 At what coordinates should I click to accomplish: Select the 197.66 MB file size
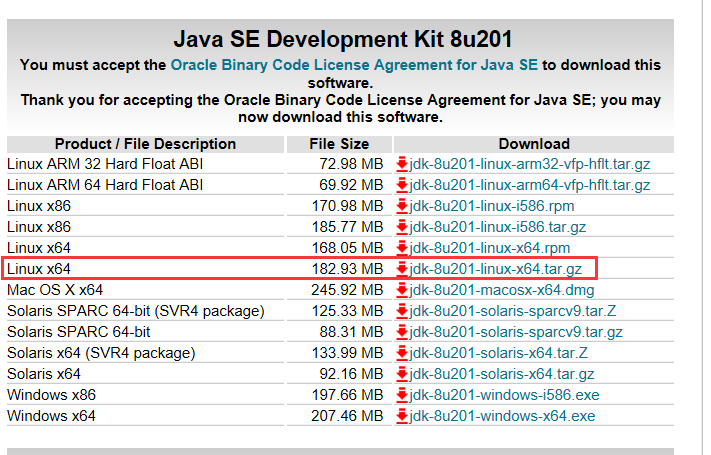coord(347,395)
